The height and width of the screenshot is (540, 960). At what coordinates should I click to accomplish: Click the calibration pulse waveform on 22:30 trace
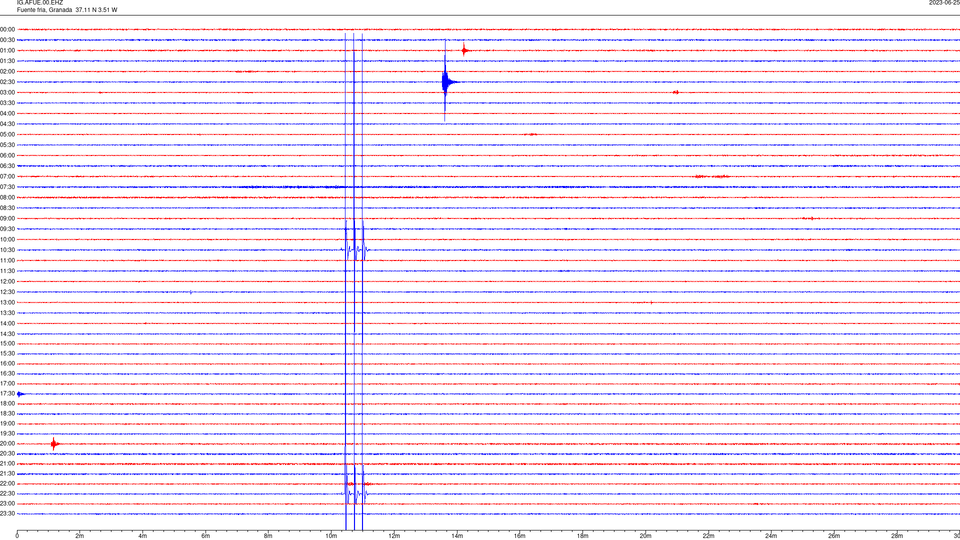point(355,493)
